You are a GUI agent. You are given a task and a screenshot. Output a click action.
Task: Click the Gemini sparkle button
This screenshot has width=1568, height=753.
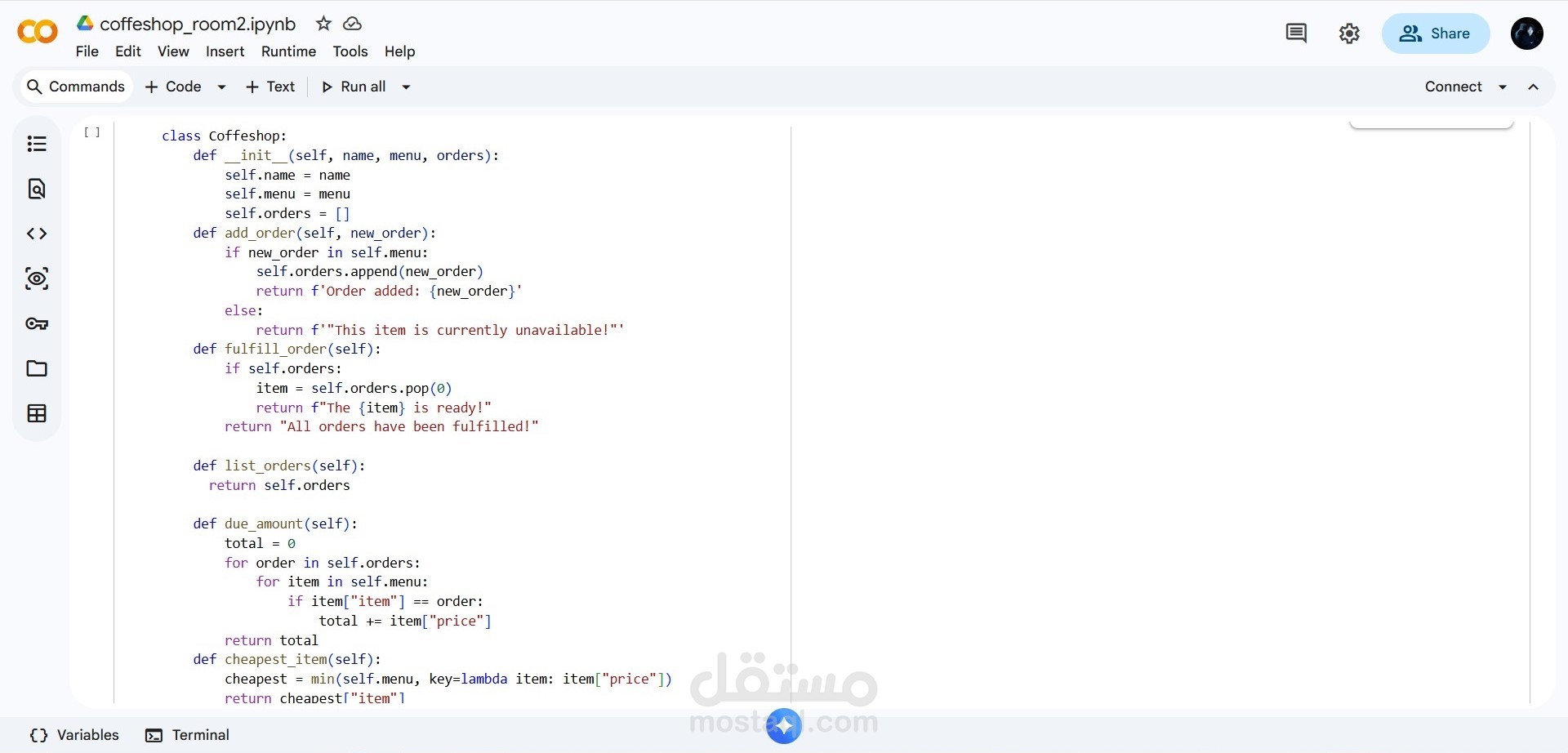coord(784,725)
